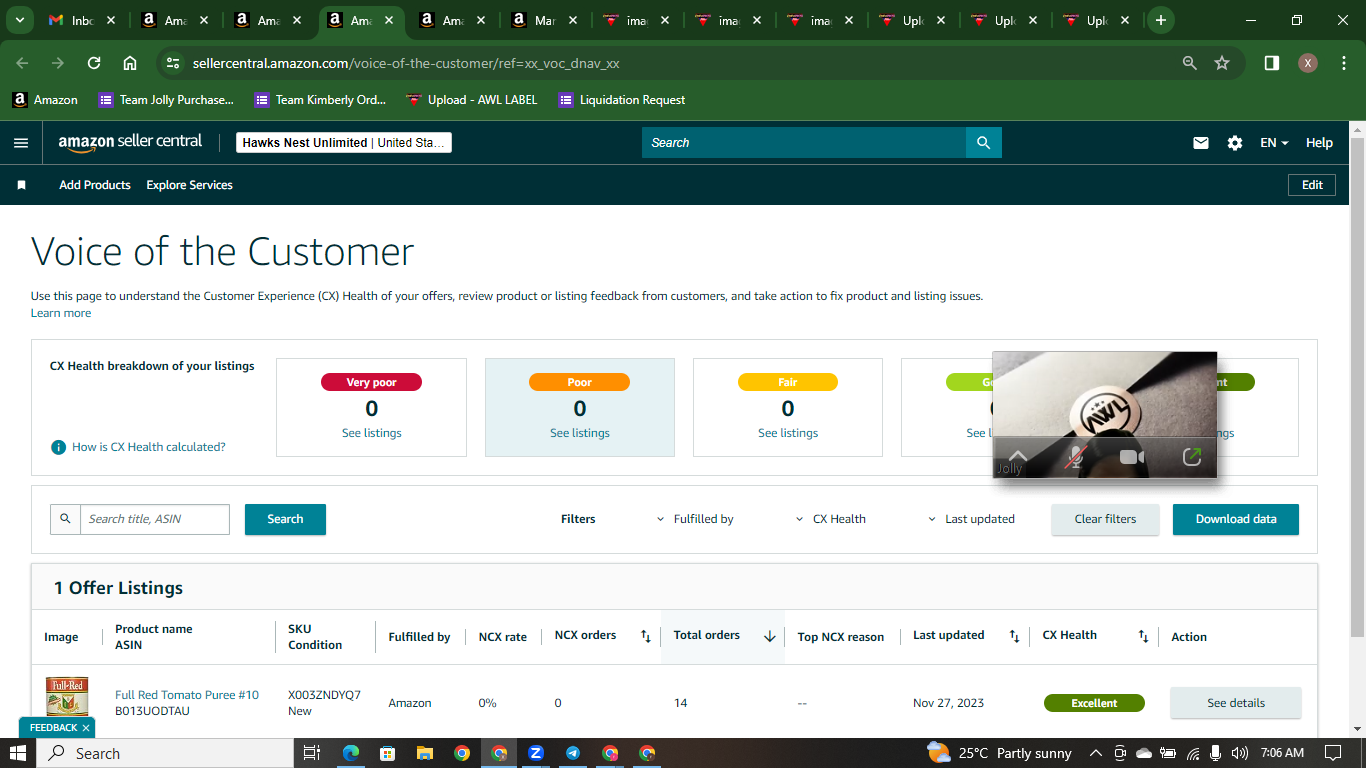Open See listings under Very poor

click(372, 433)
